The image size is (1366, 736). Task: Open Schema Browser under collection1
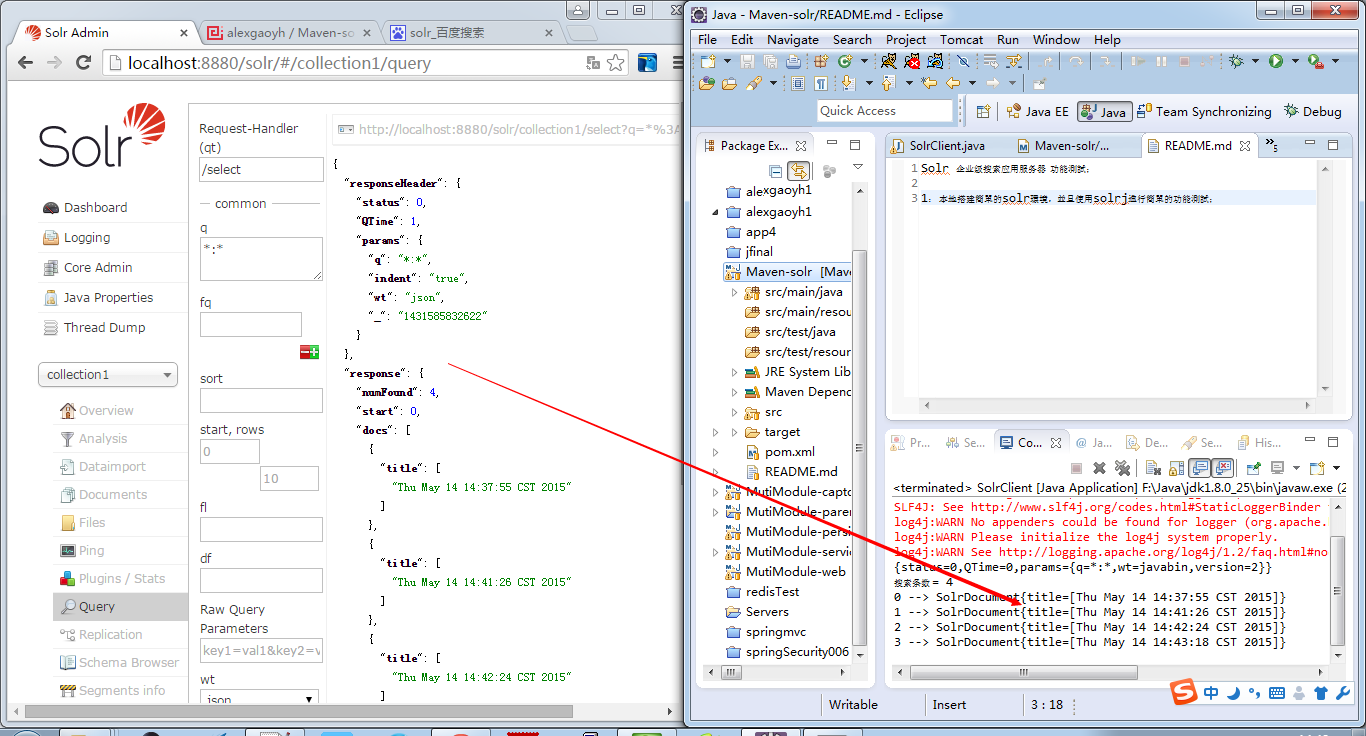coord(119,662)
